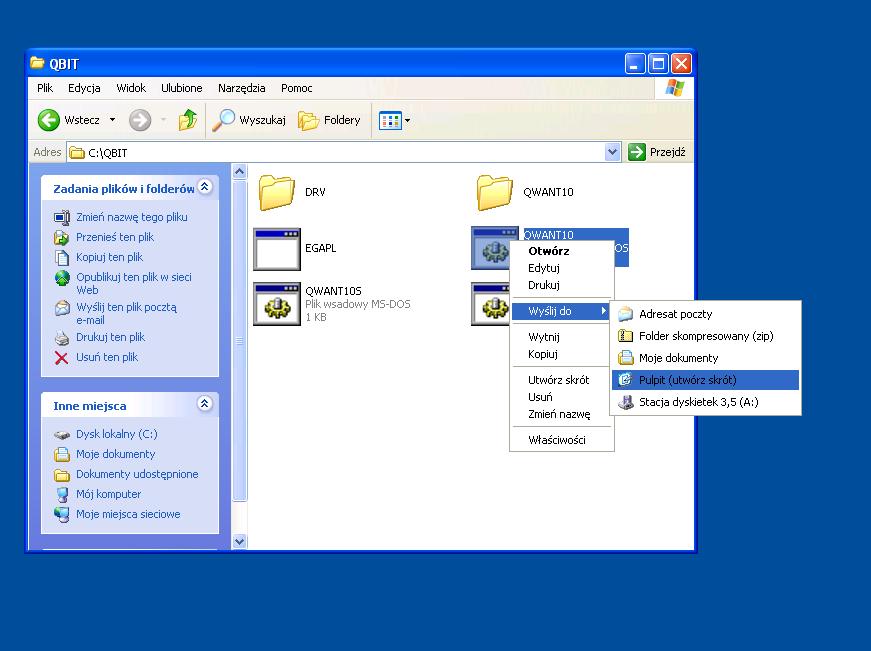Send to Stacja dyskietek 3,5 (A:)

pos(705,402)
